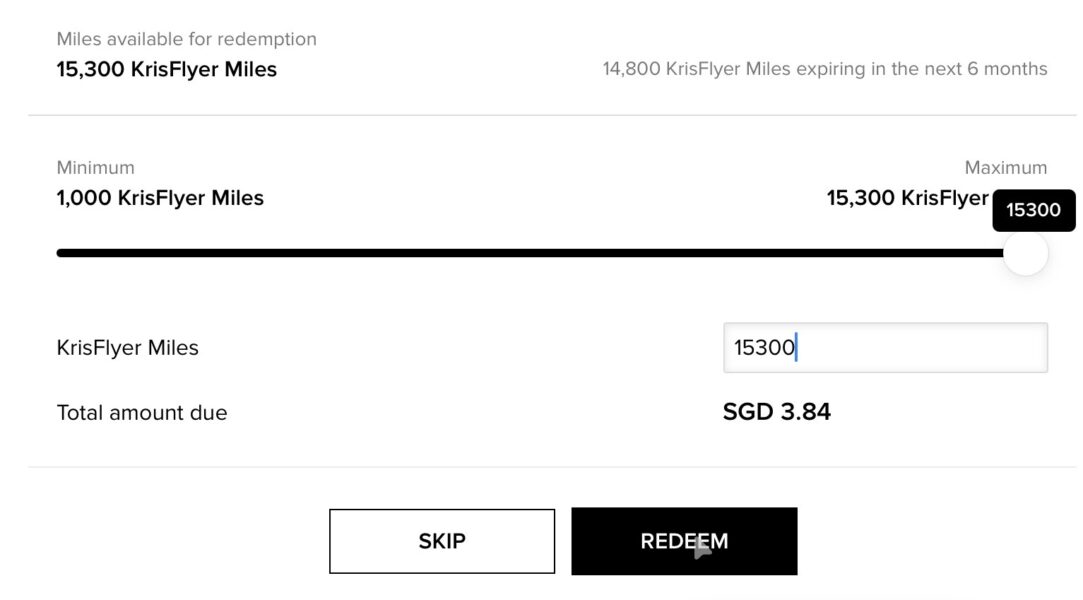Click the 1,000 KrisFlyer Miles minimum value

click(x=160, y=198)
